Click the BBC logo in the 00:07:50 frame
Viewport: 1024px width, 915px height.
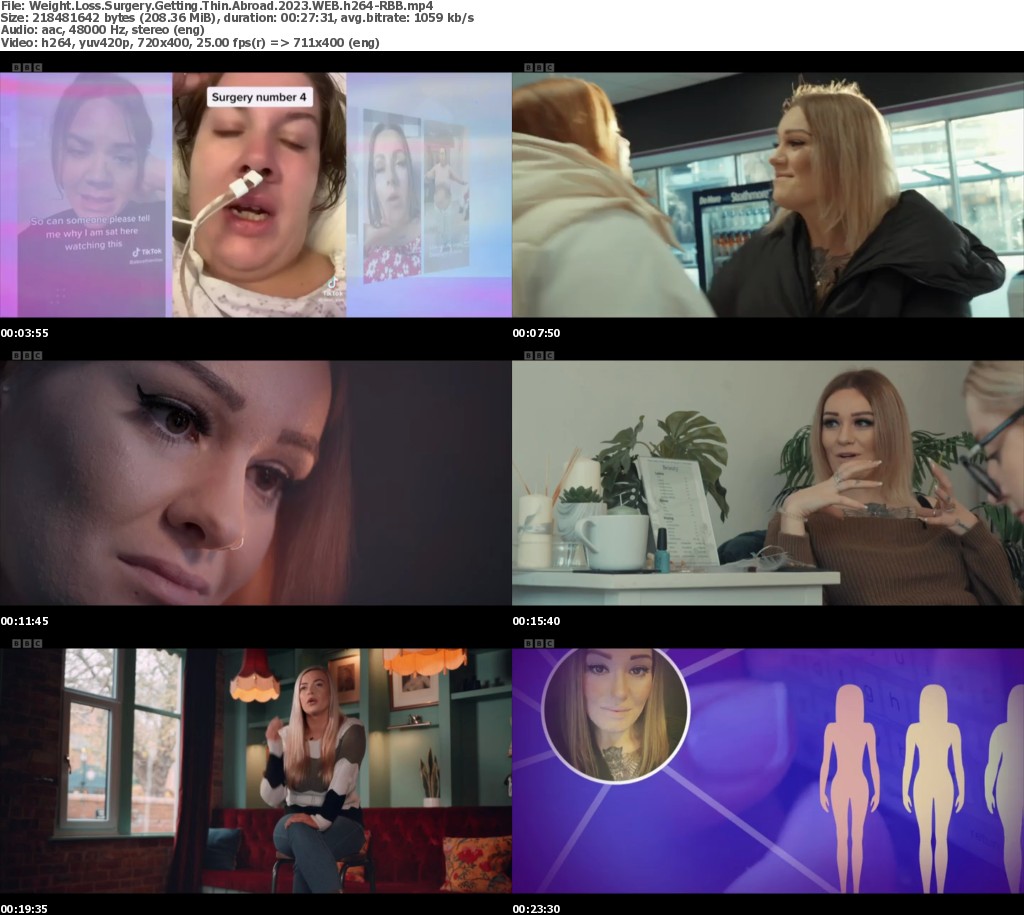[x=538, y=67]
